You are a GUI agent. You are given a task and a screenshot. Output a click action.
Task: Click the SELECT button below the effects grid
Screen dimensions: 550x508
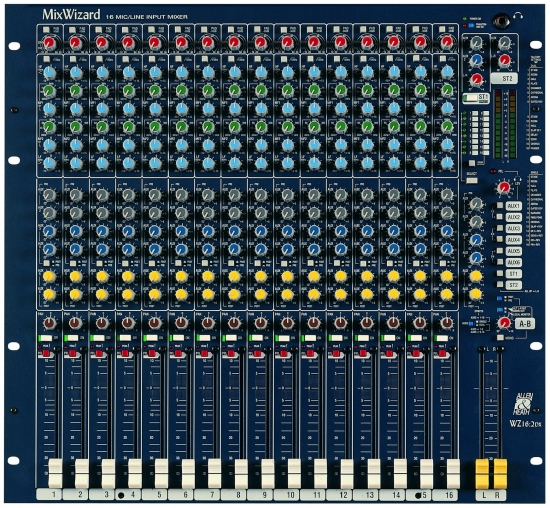(x=472, y=181)
